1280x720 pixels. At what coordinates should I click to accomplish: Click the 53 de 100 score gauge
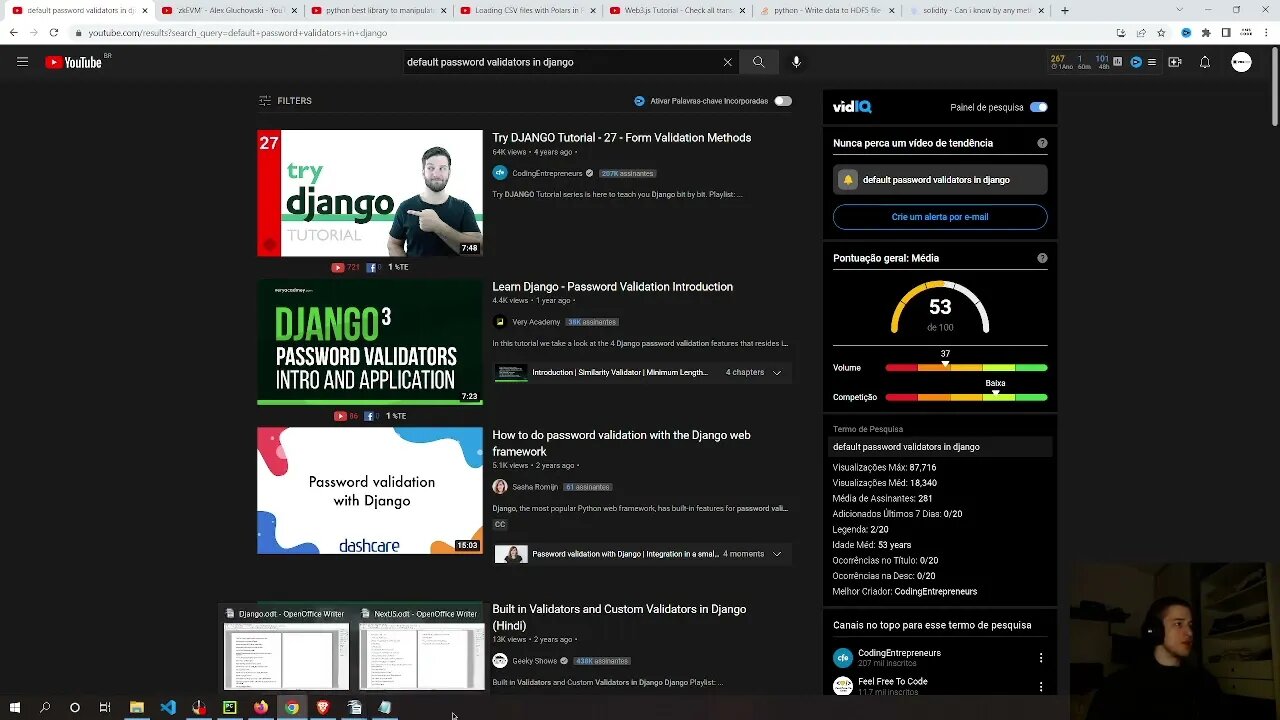(x=940, y=308)
